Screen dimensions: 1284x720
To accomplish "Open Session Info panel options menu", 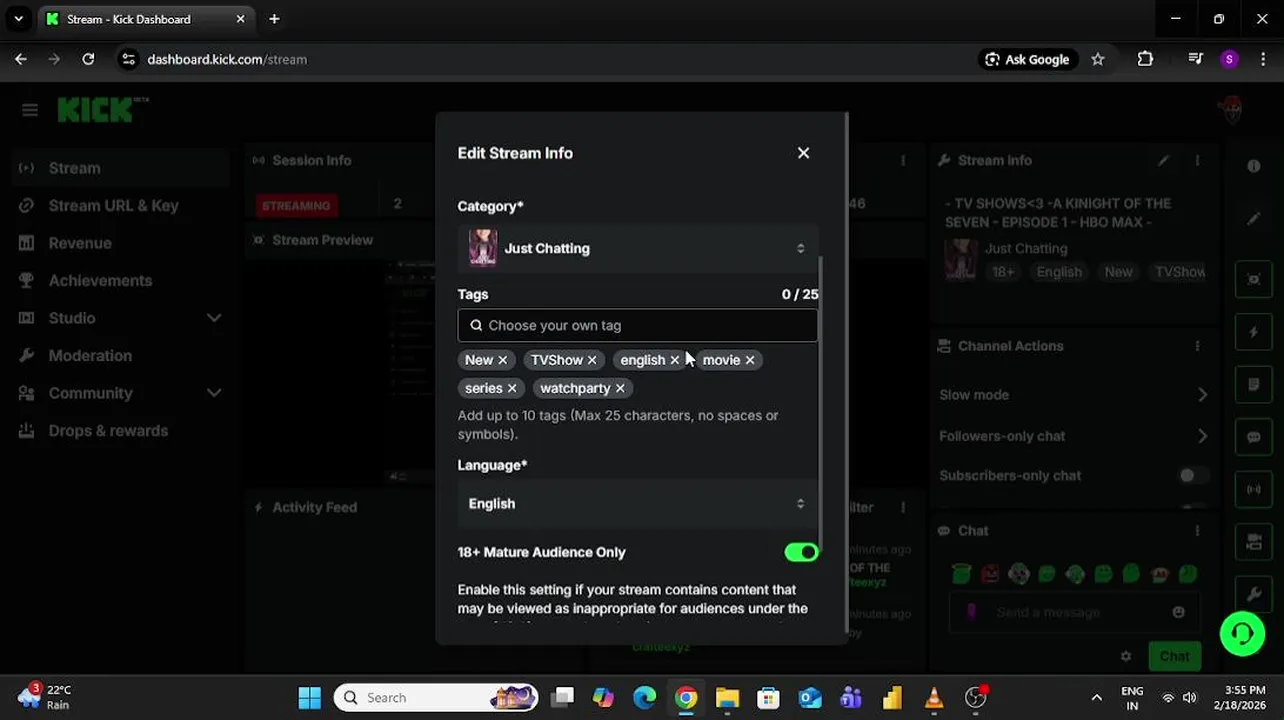I will 903,160.
